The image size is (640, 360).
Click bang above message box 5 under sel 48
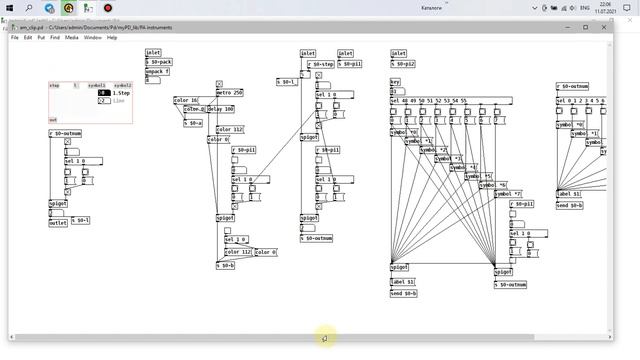tap(467, 111)
